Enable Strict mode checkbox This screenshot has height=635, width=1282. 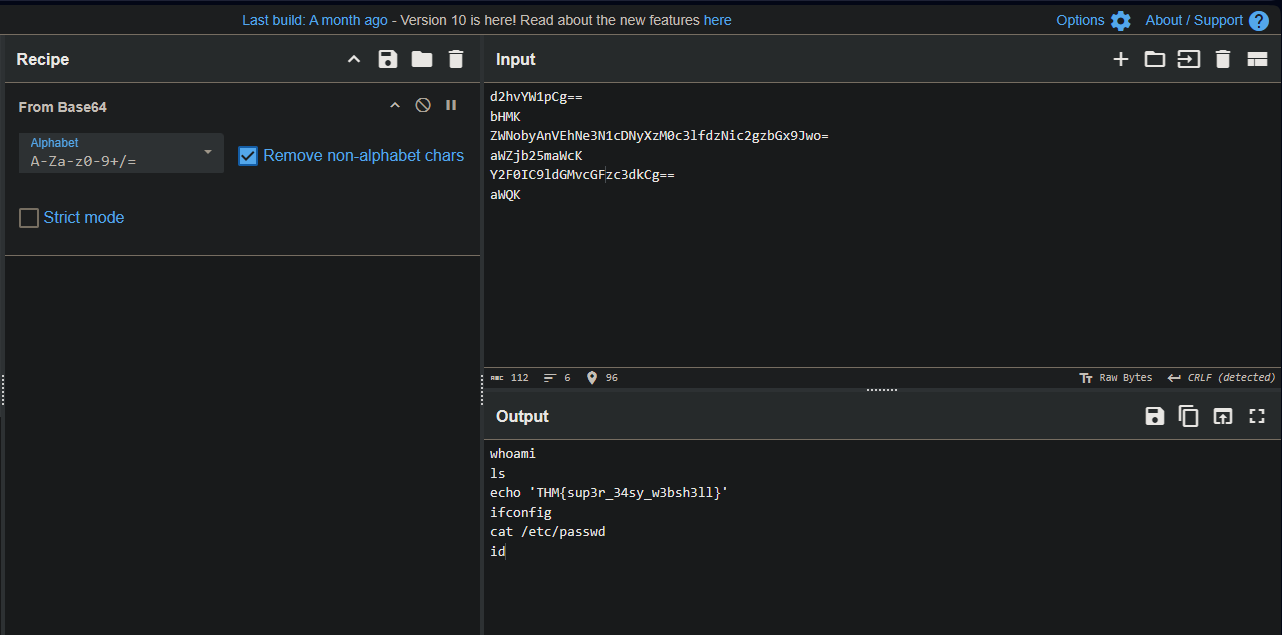point(30,218)
